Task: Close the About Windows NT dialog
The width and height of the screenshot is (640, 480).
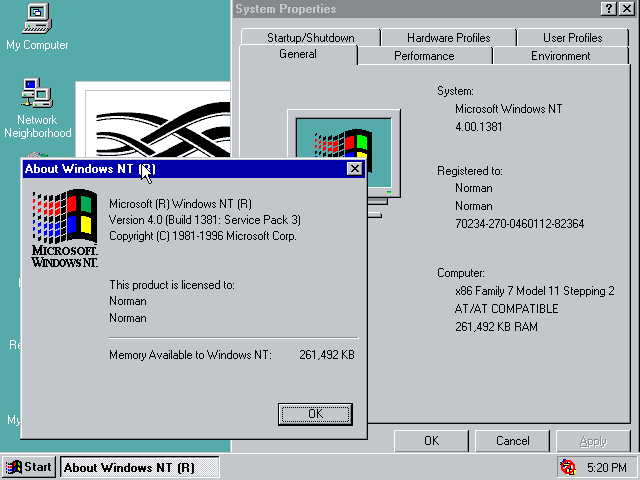Action: [354, 169]
